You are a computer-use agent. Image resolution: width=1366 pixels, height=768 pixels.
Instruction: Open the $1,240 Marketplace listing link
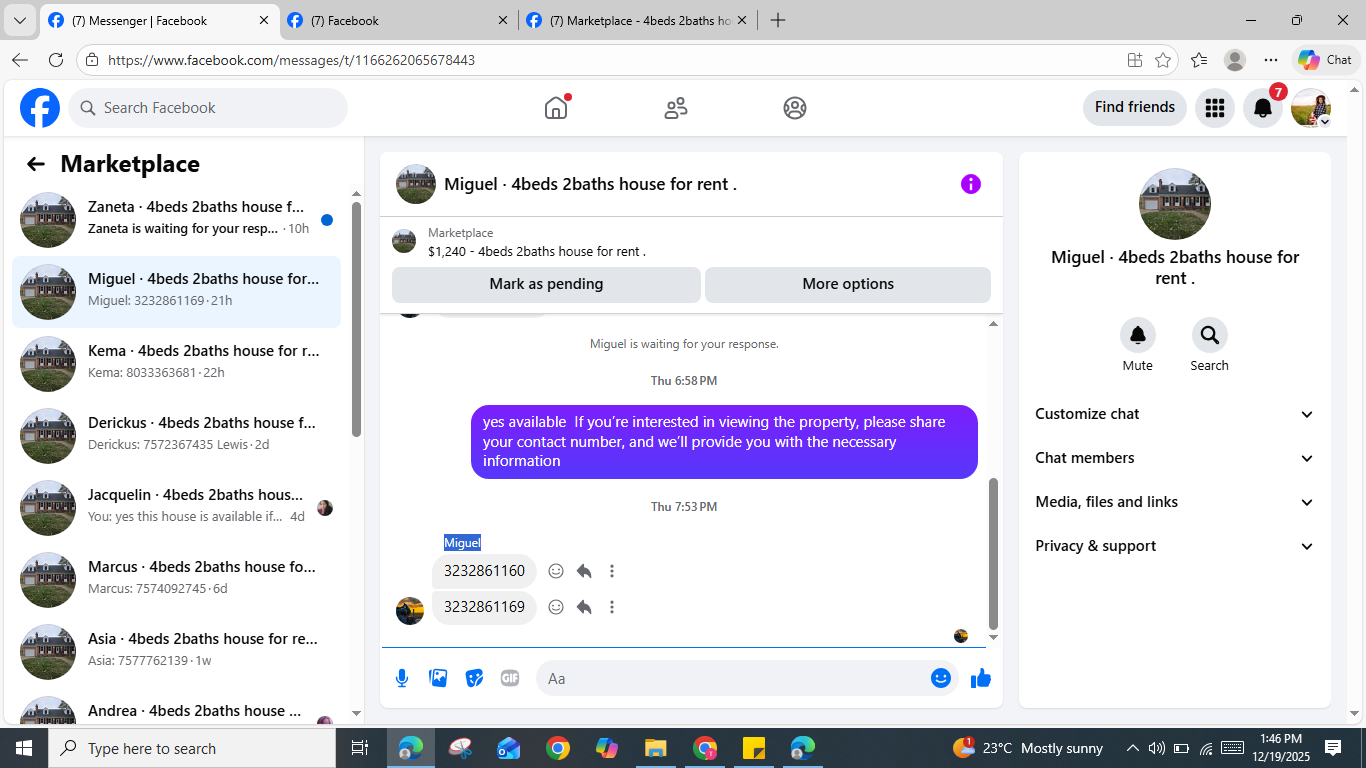536,251
